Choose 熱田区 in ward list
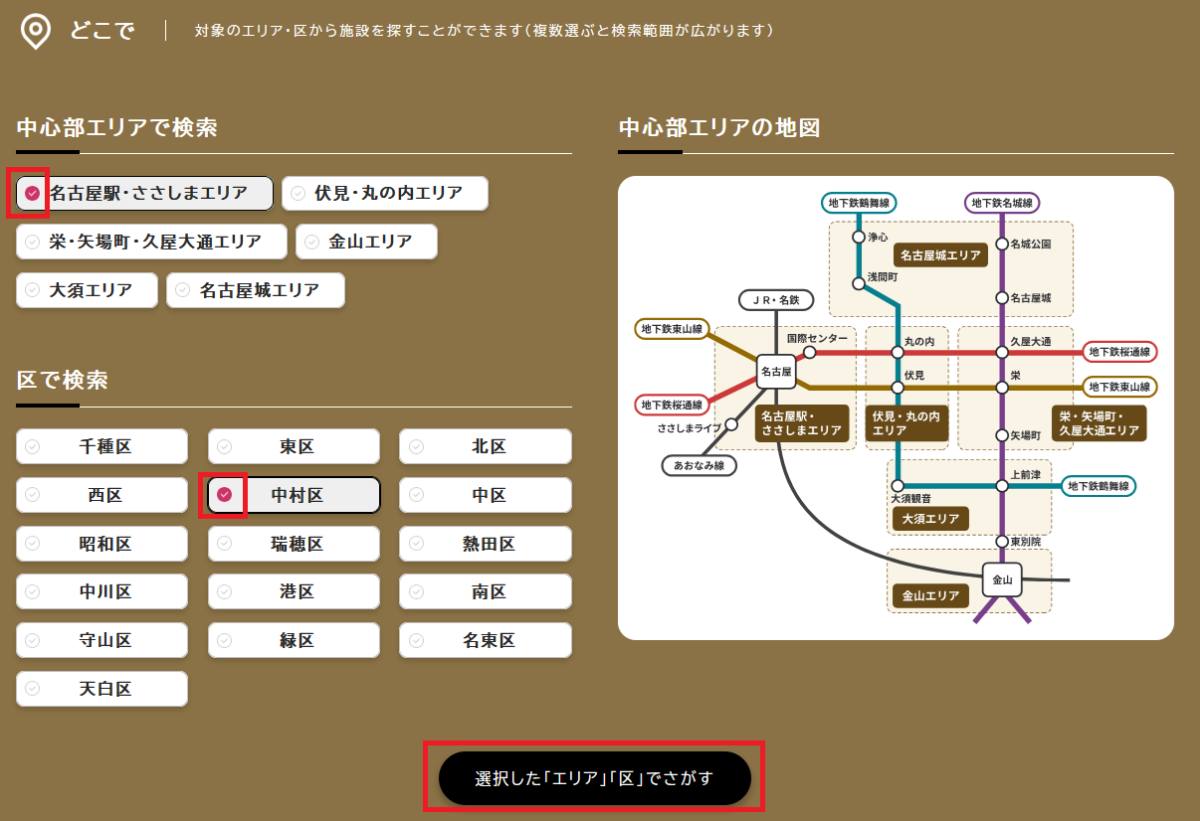This screenshot has width=1200, height=821. click(x=486, y=545)
